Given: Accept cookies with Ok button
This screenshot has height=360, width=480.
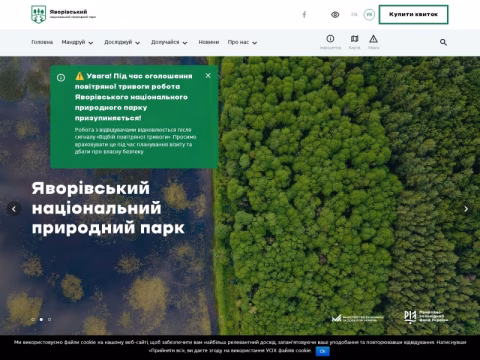Looking at the screenshot, I should tap(322, 351).
